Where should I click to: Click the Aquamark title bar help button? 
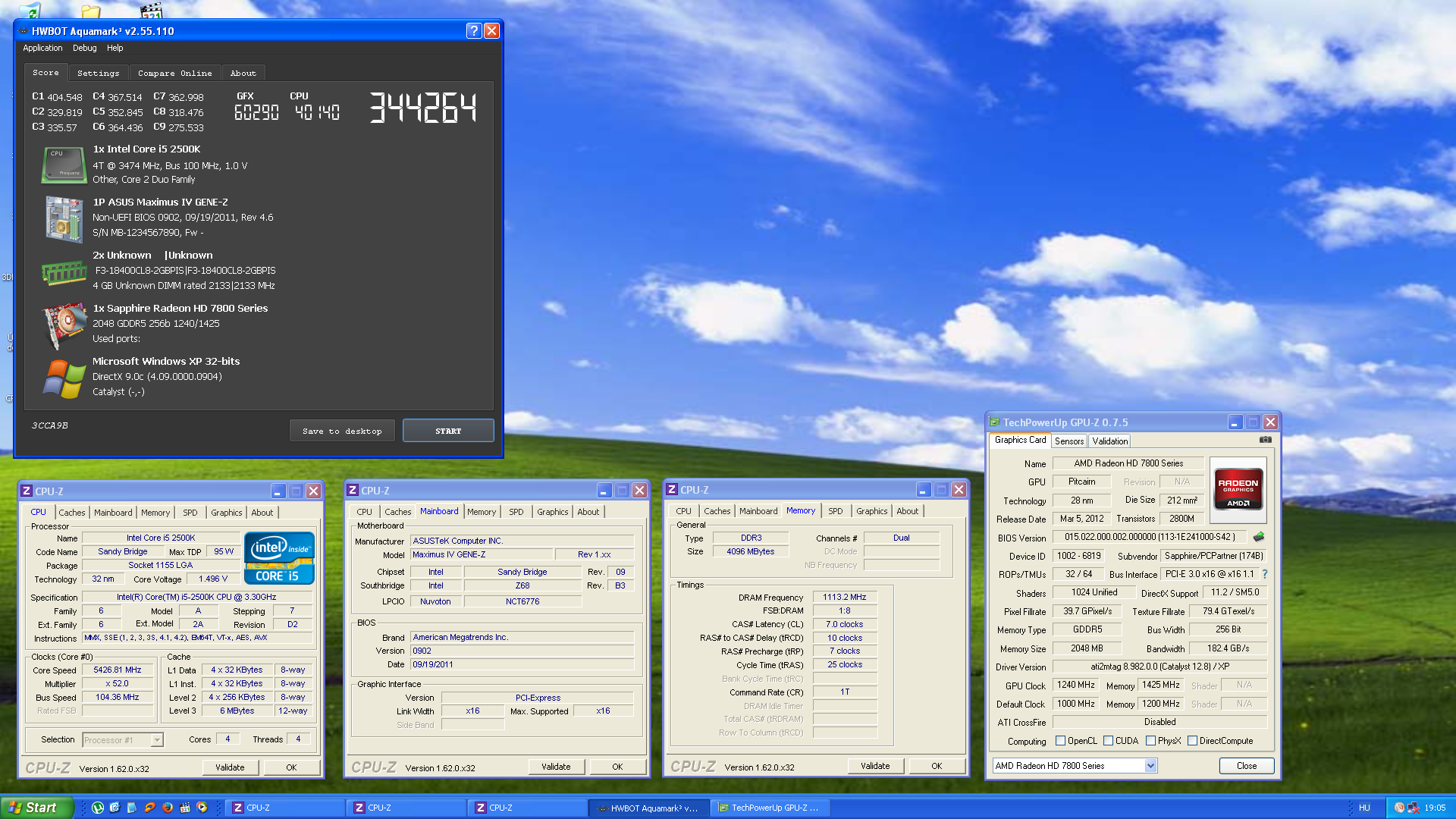(474, 31)
